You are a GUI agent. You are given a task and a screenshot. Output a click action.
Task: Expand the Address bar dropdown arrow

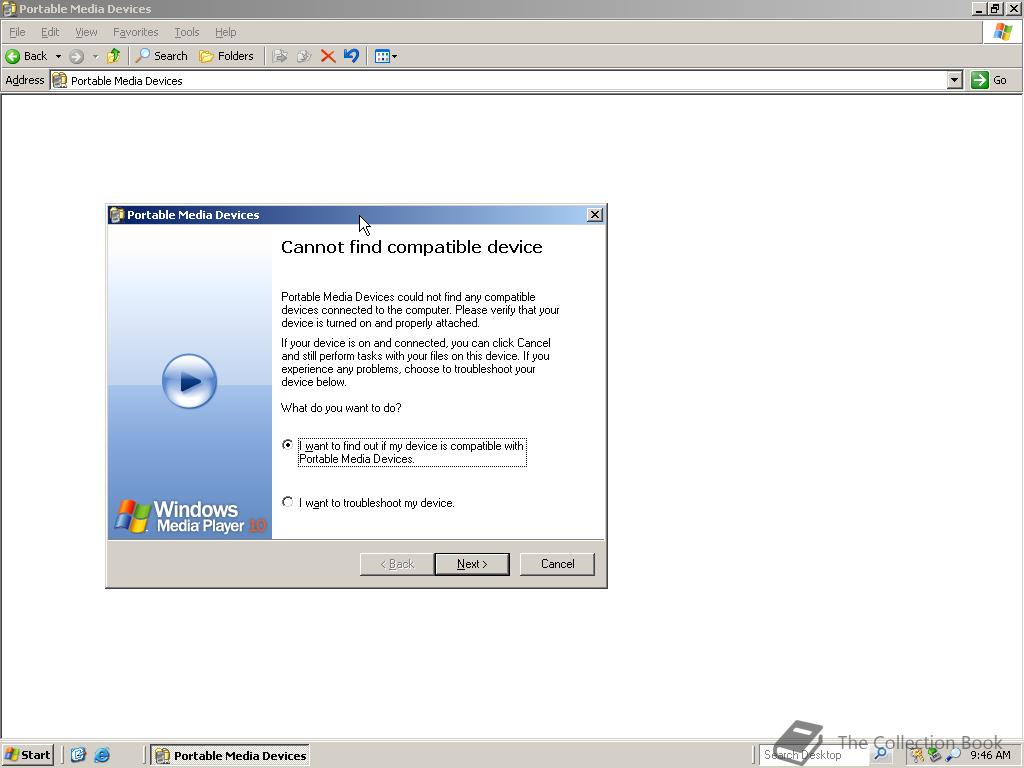pos(955,80)
